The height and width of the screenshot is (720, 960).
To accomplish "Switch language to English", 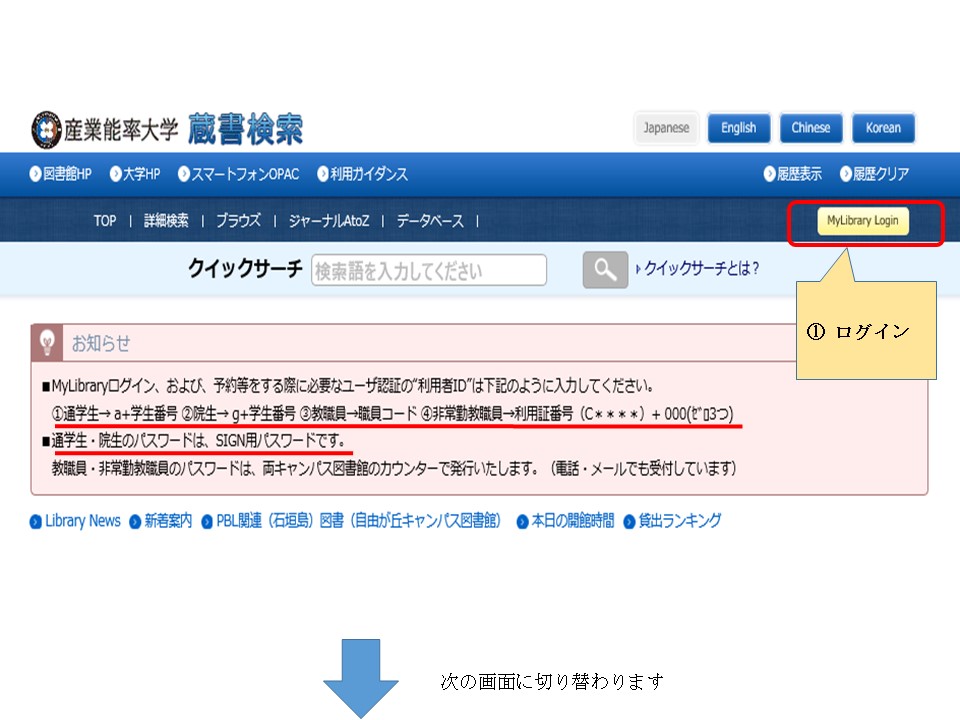I will [x=738, y=128].
